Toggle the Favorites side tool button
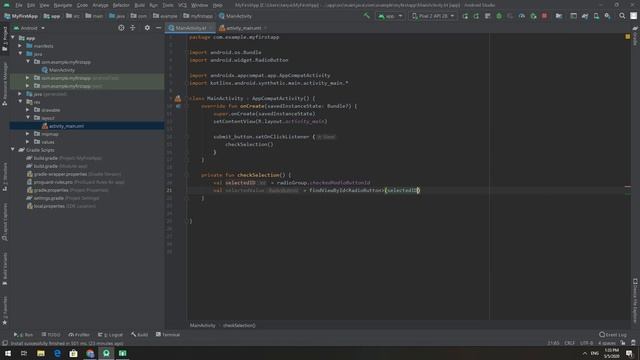This screenshot has width=640, height=360. click(x=4, y=311)
